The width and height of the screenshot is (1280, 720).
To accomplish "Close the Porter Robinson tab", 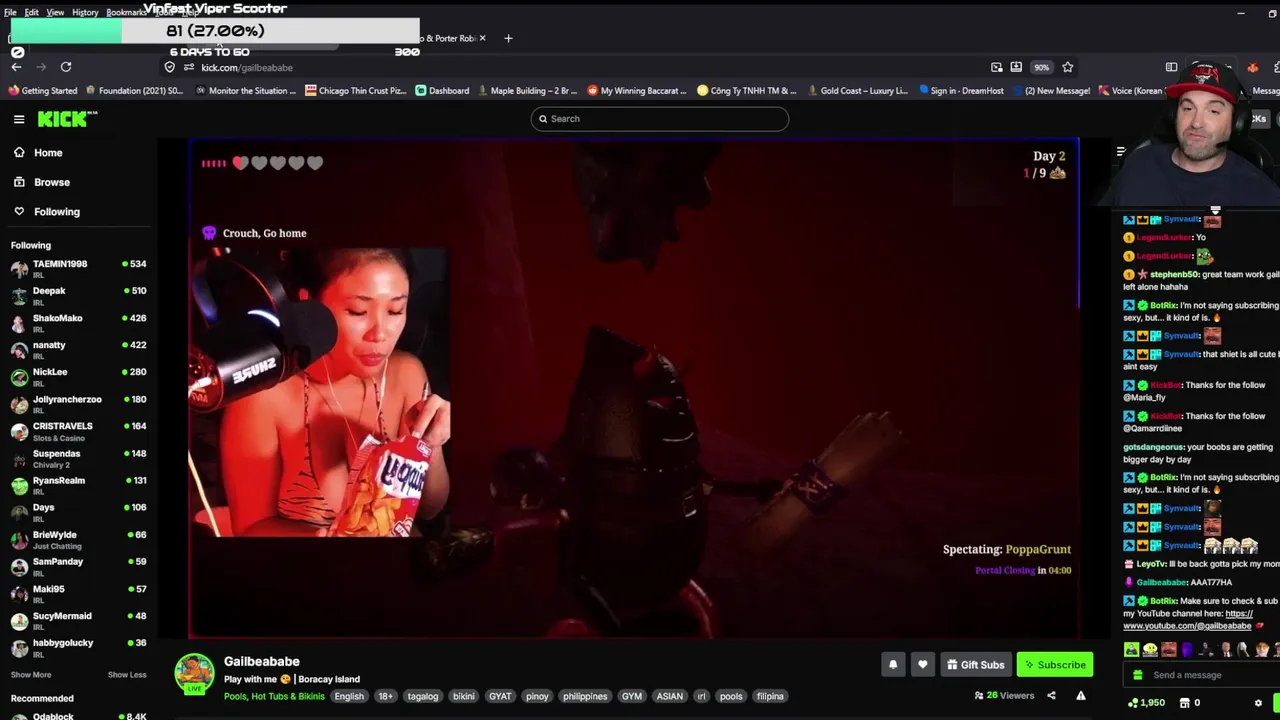I will pyautogui.click(x=482, y=38).
